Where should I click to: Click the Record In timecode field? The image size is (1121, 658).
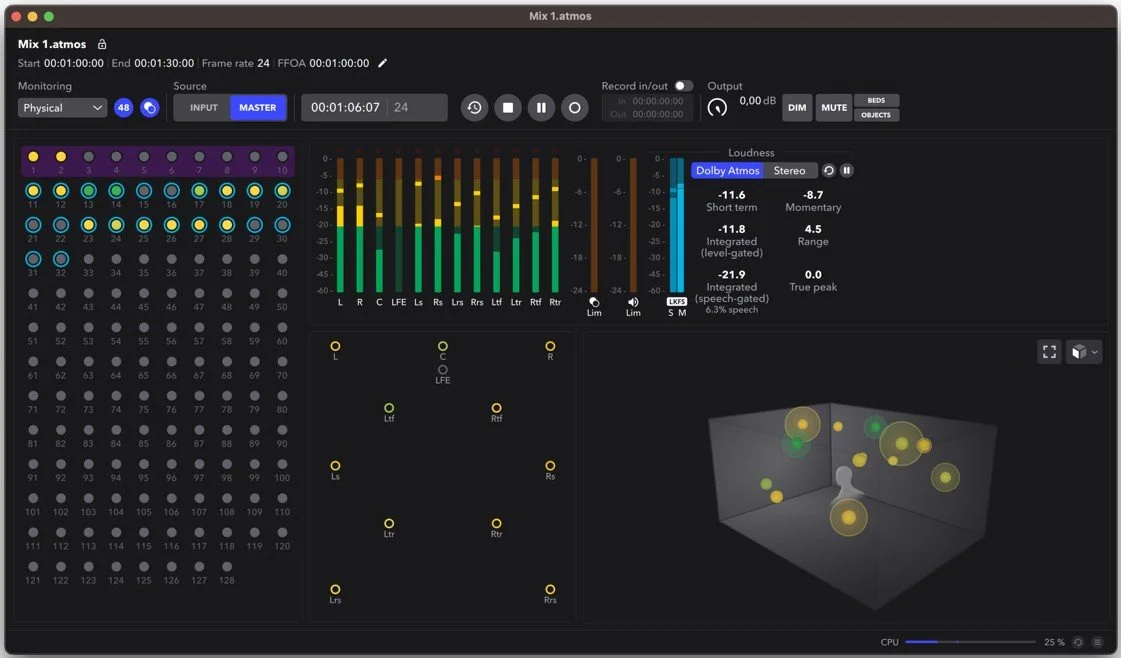pos(657,102)
